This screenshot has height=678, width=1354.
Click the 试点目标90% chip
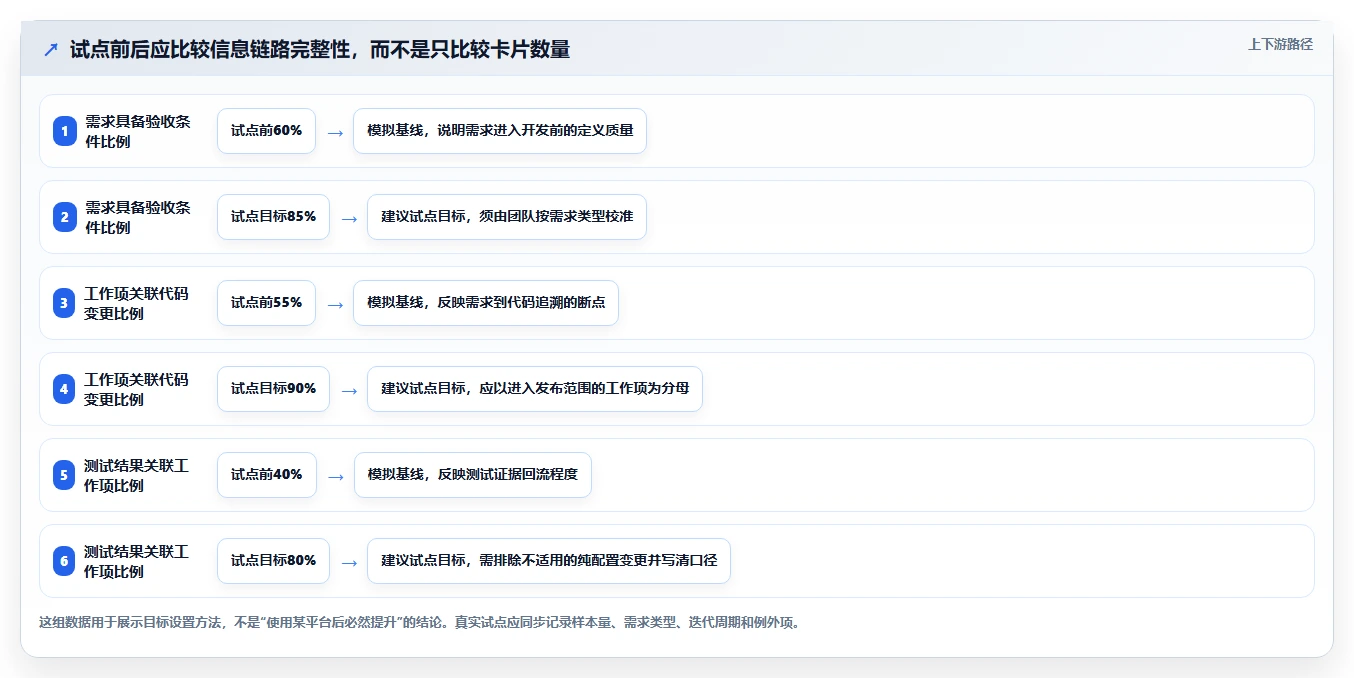tap(273, 389)
